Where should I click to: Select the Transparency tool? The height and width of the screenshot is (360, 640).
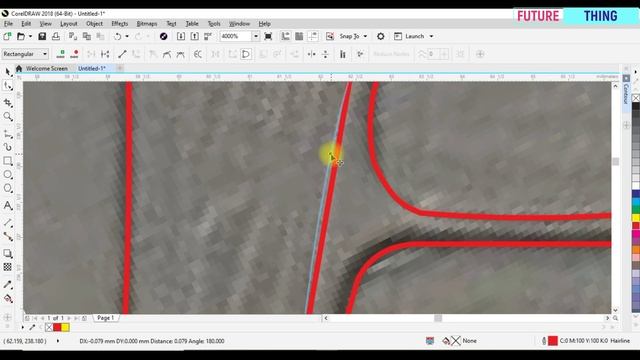7,267
